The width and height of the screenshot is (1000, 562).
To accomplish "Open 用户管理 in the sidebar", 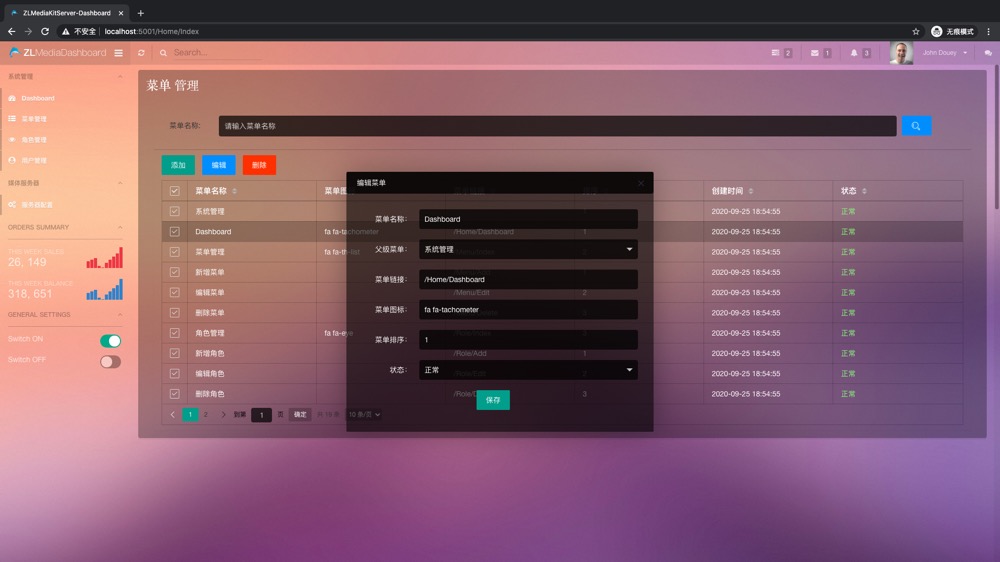I will coord(34,161).
